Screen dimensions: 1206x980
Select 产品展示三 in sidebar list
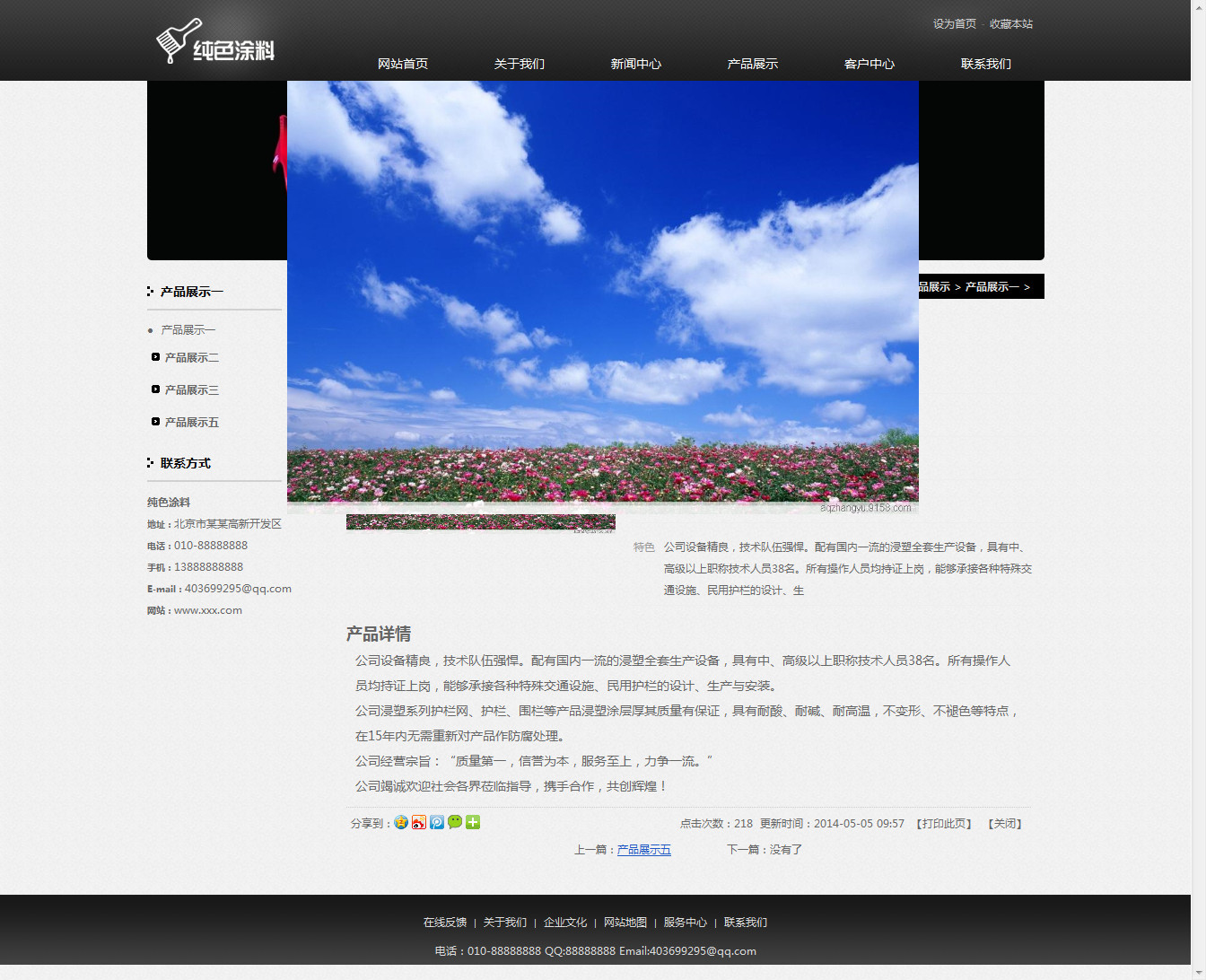[191, 389]
